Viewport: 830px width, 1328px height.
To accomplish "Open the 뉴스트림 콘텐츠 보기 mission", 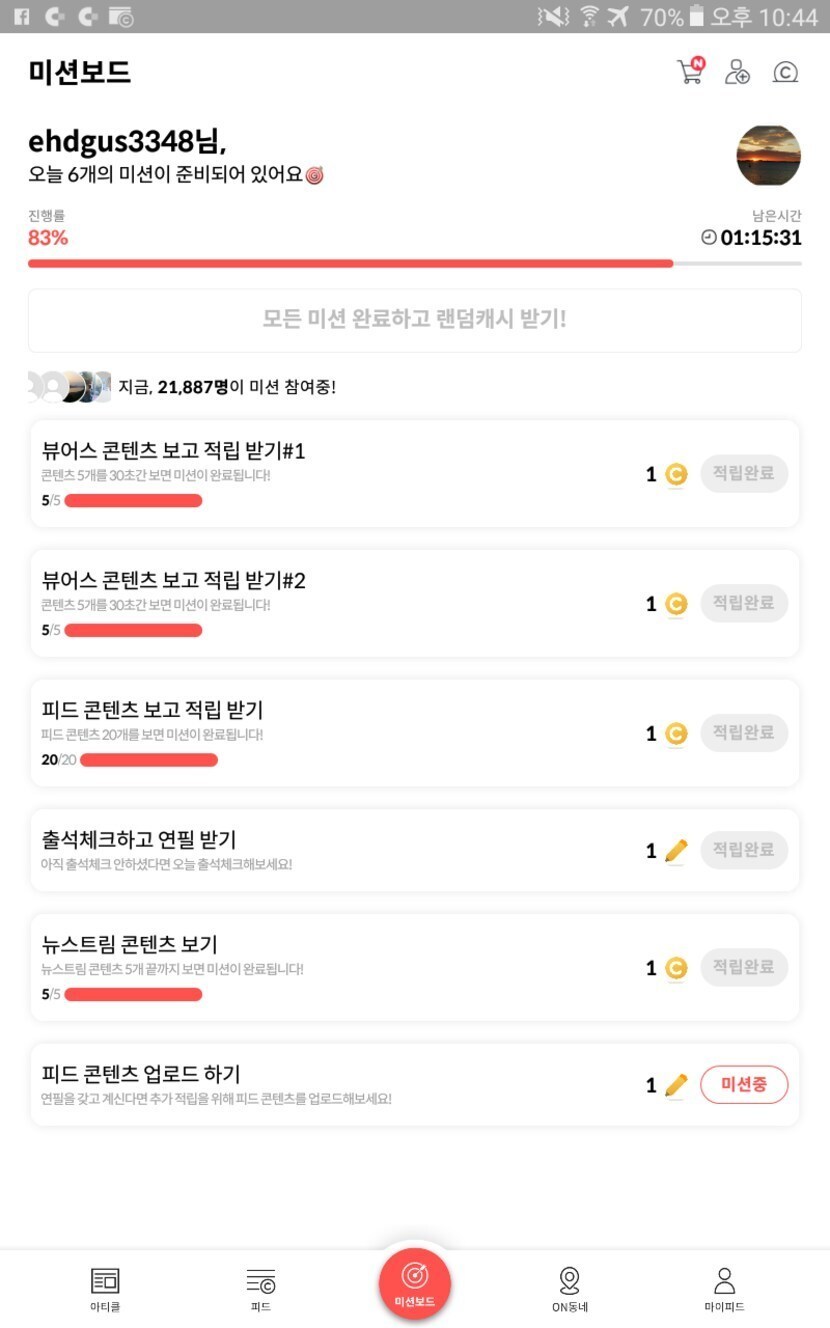I will click(x=300, y=966).
